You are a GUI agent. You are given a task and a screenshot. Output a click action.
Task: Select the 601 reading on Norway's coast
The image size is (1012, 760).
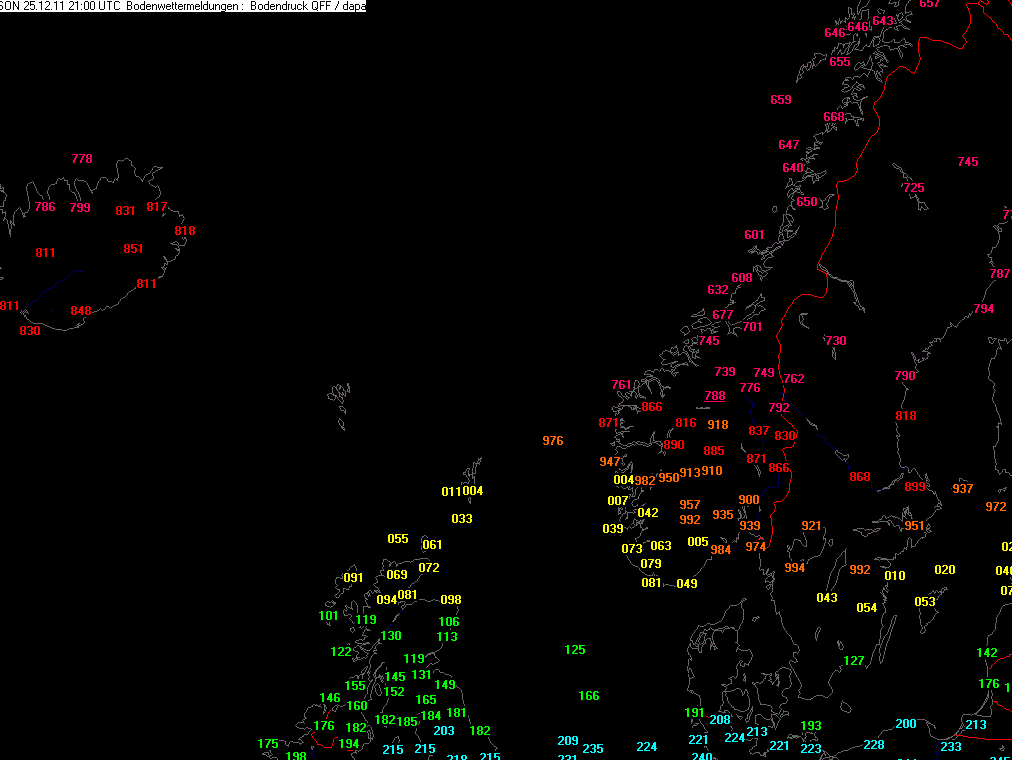coord(754,235)
